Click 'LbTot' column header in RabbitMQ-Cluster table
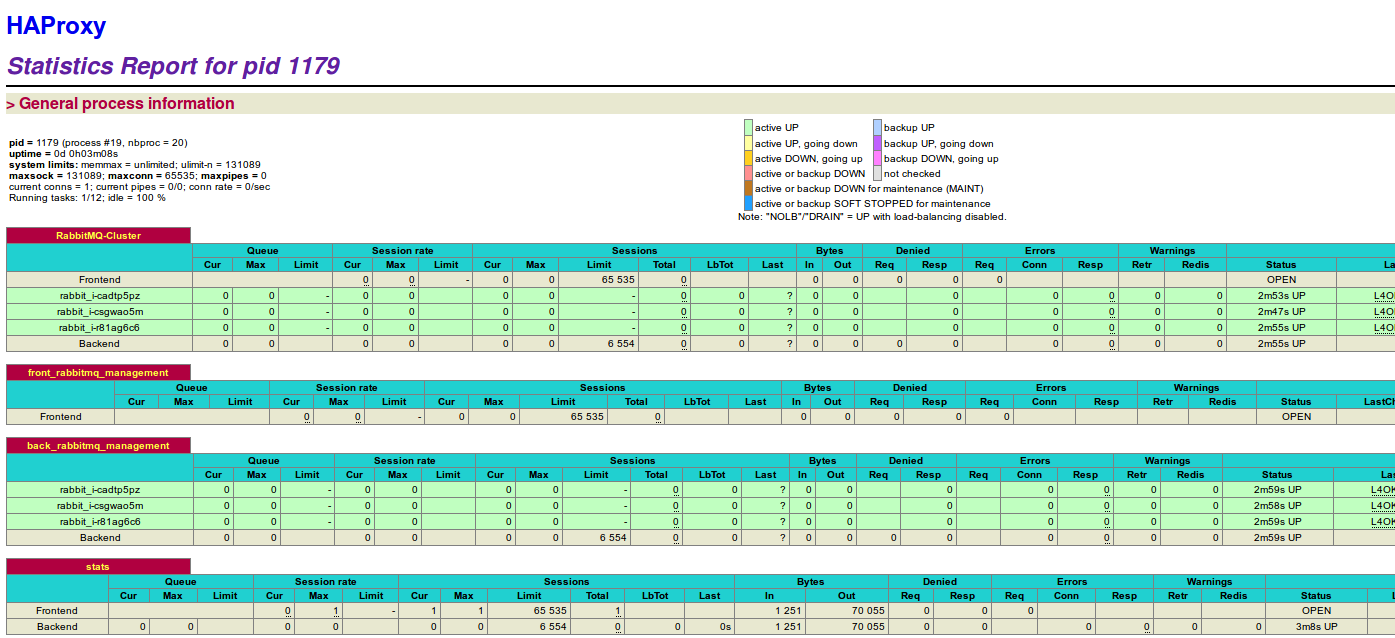This screenshot has width=1395, height=638. (x=719, y=265)
